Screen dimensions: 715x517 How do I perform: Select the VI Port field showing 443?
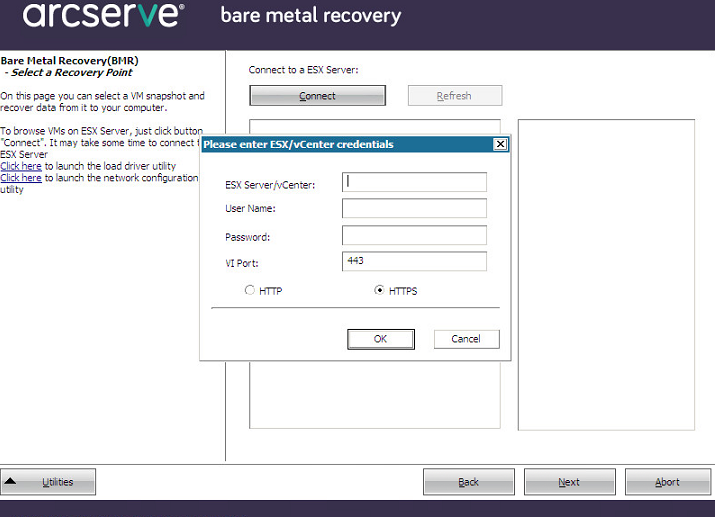(x=414, y=261)
